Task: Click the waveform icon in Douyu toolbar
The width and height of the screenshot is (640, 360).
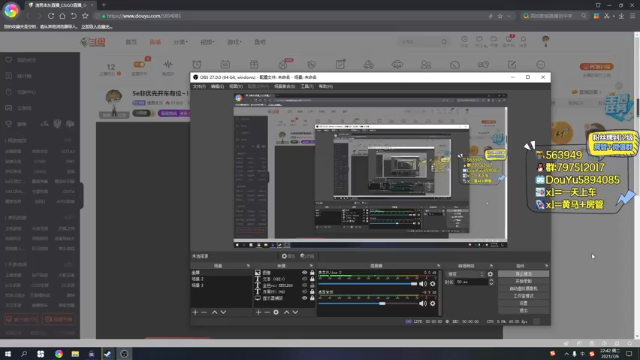Action: tap(168, 64)
